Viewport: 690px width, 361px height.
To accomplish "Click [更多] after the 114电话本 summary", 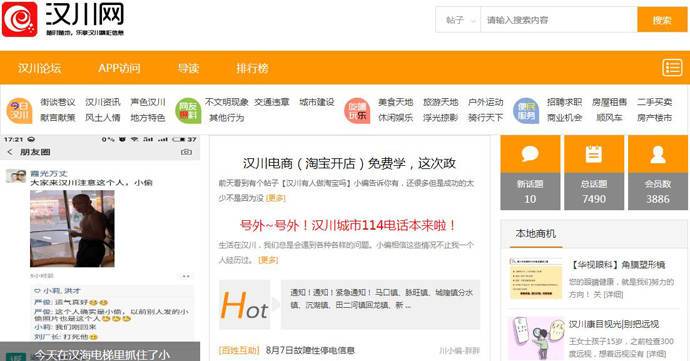I will click(x=268, y=260).
